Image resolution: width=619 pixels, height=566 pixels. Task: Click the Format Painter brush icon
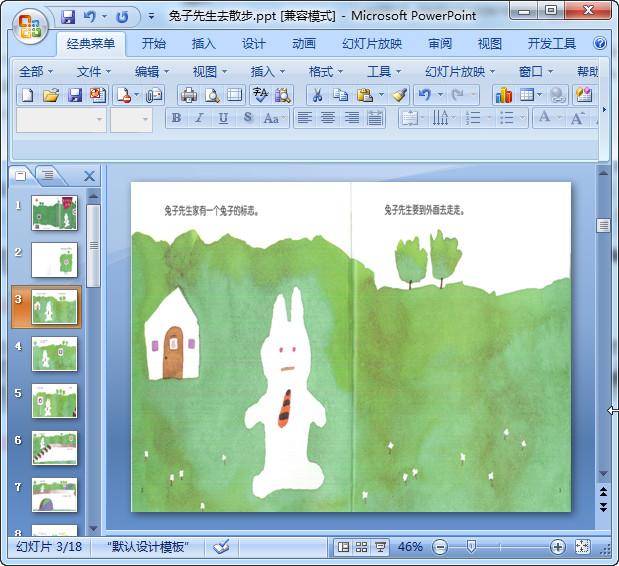[399, 95]
